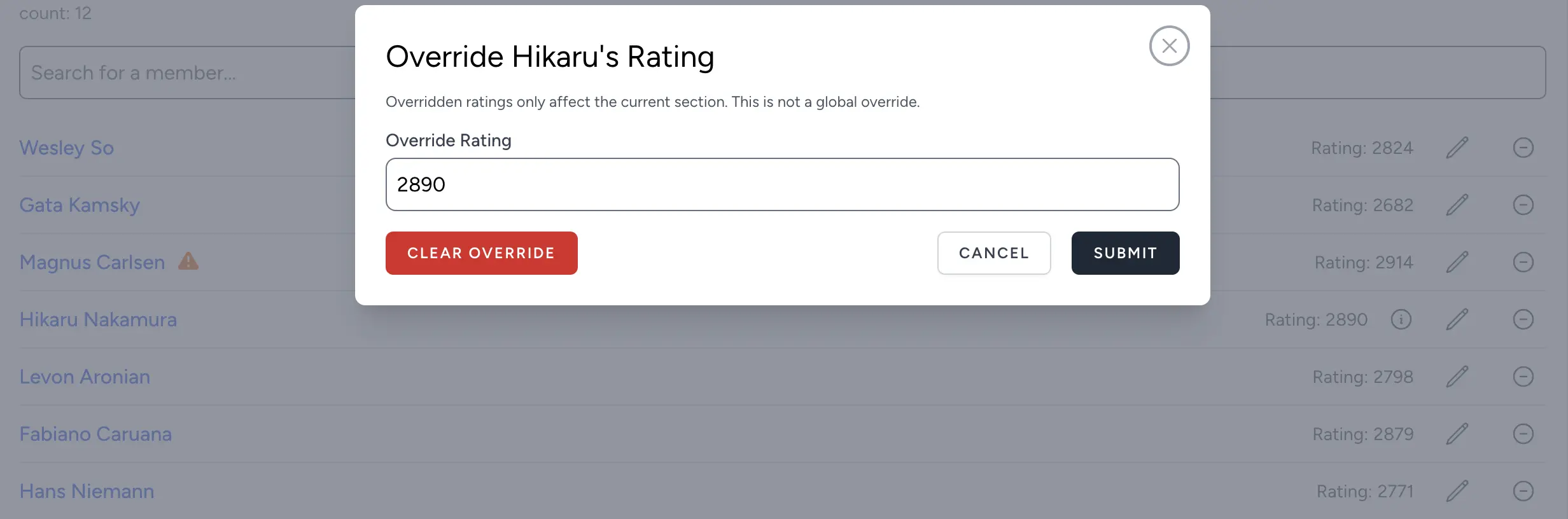Image resolution: width=1568 pixels, height=519 pixels.
Task: Open Fabiano Caruana's member link
Action: click(x=95, y=434)
